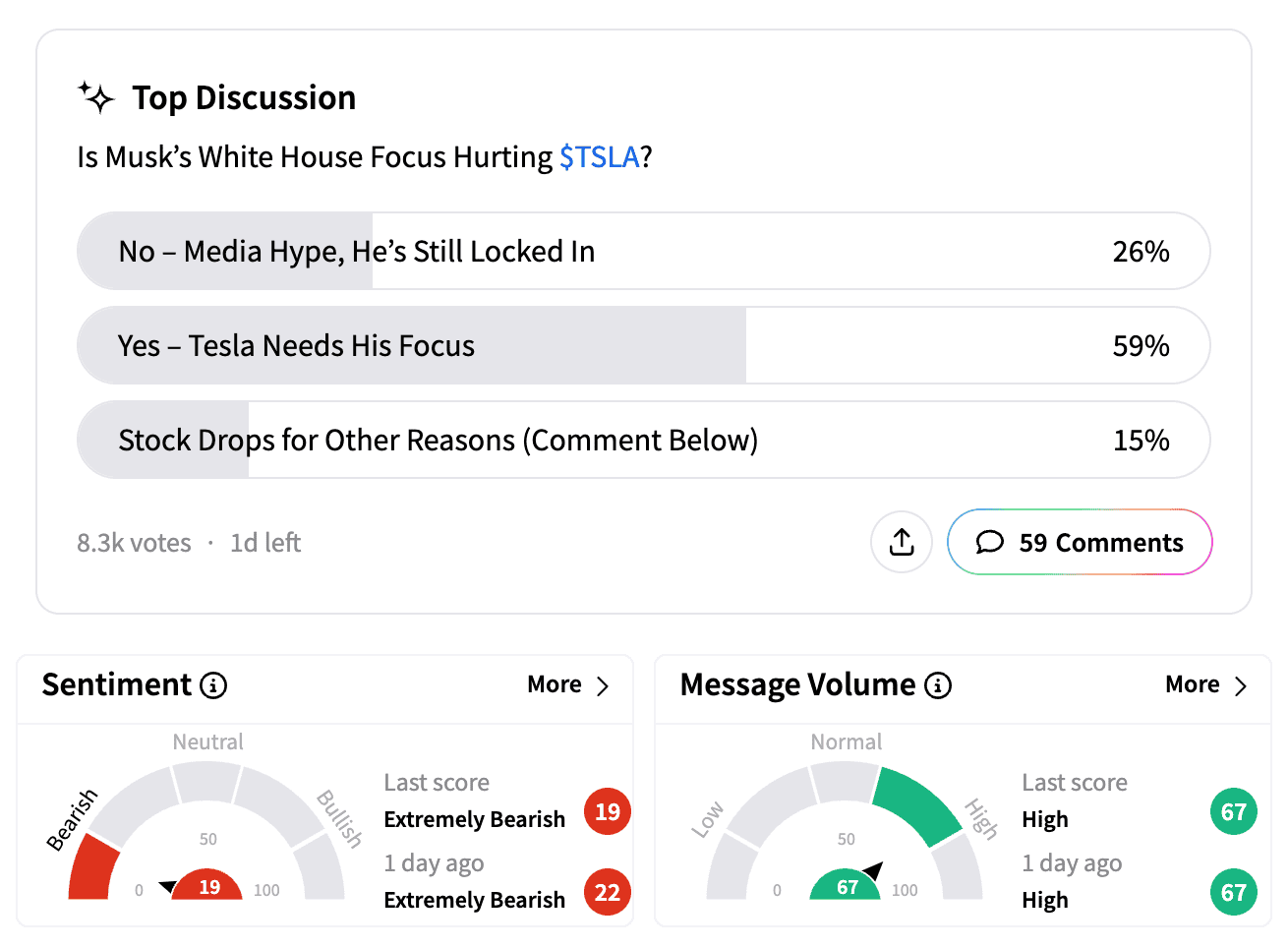Open More in the Sentiment panel
This screenshot has height=948, width=1288.
point(555,684)
